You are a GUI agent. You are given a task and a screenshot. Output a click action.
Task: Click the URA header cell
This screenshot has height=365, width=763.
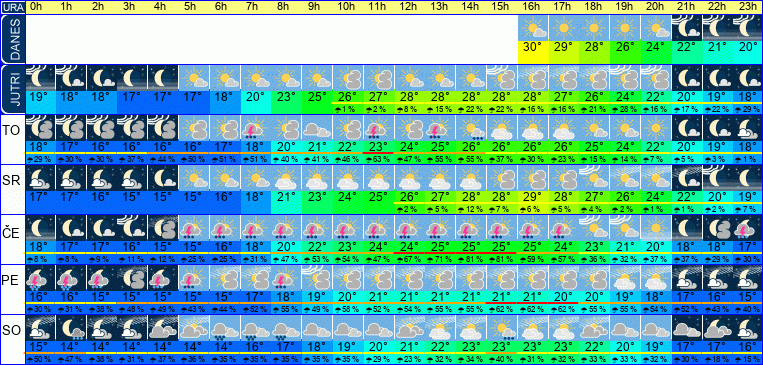[x=12, y=7]
